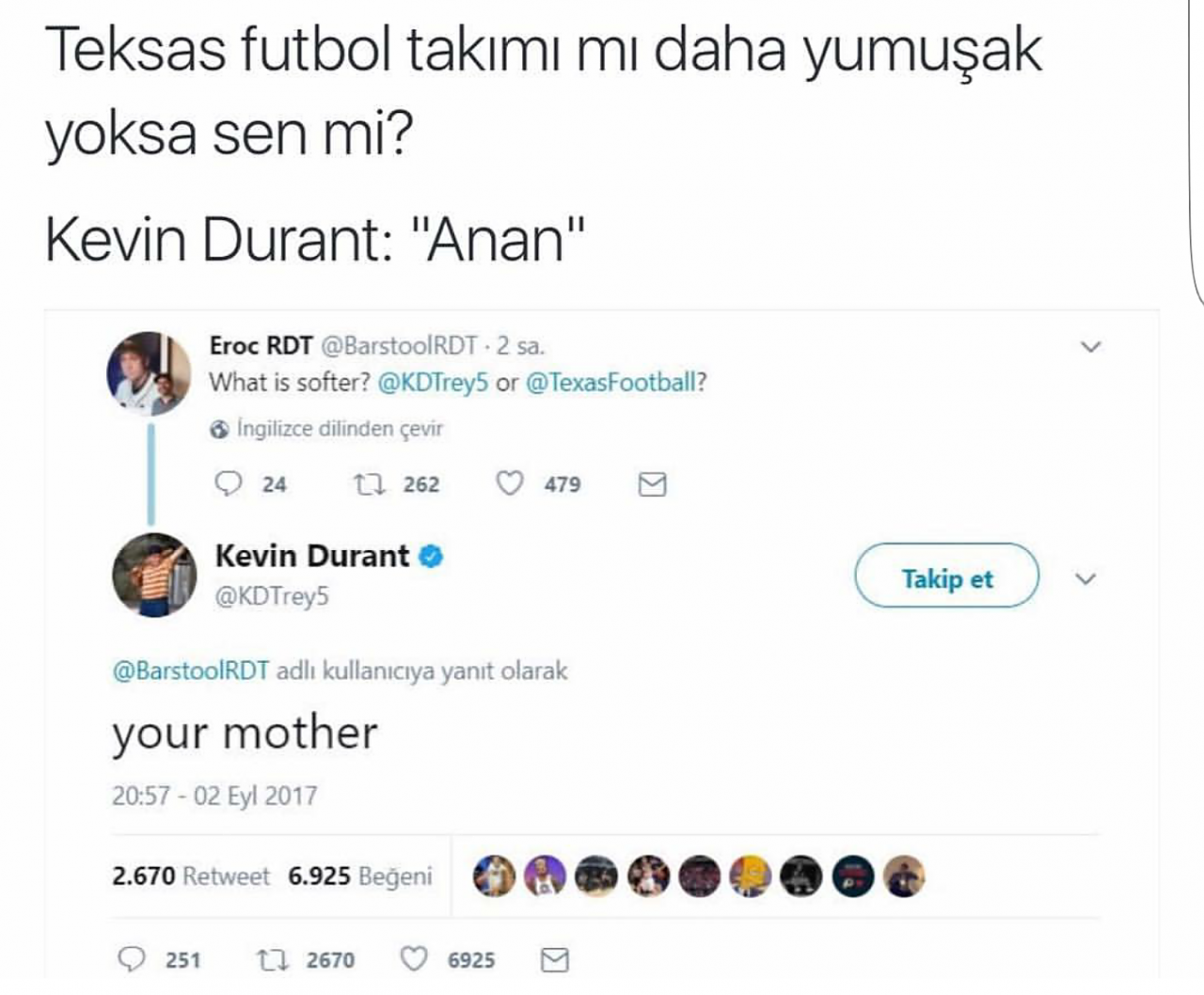Follow Kevin Durant with Takip et button

click(947, 576)
